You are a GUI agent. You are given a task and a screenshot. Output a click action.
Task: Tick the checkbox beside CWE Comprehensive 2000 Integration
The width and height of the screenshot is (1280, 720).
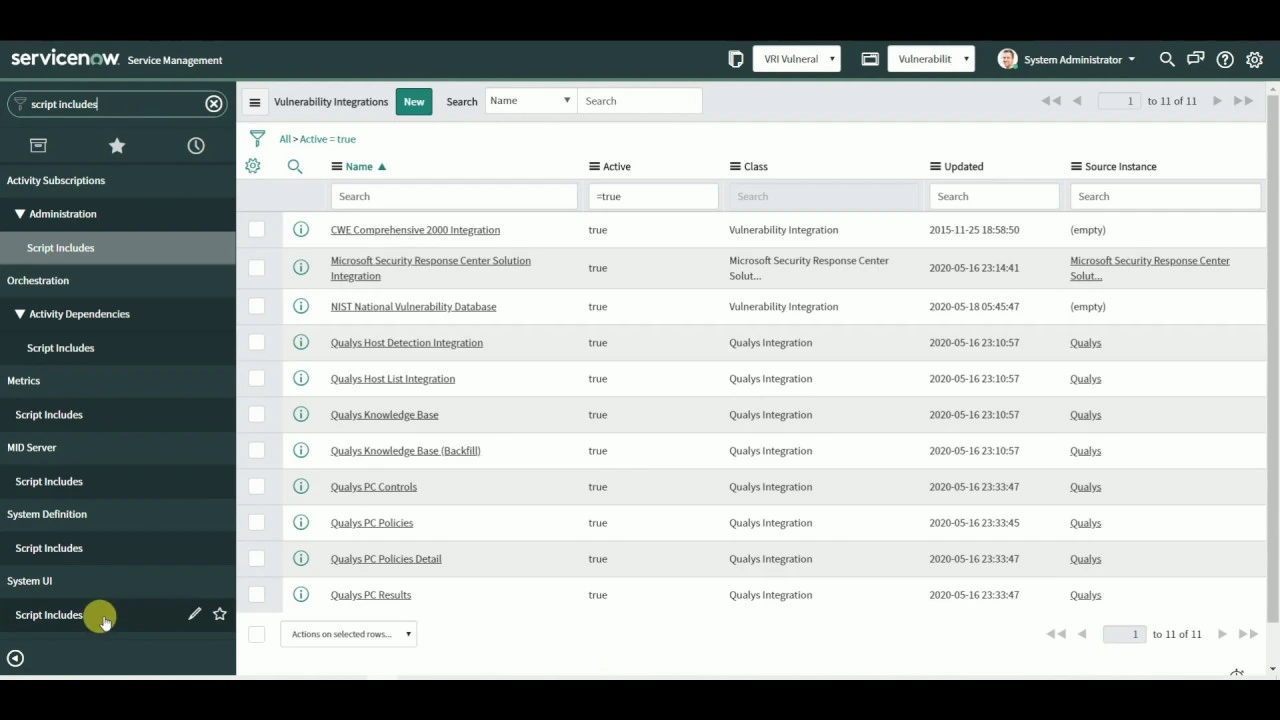click(x=256, y=229)
